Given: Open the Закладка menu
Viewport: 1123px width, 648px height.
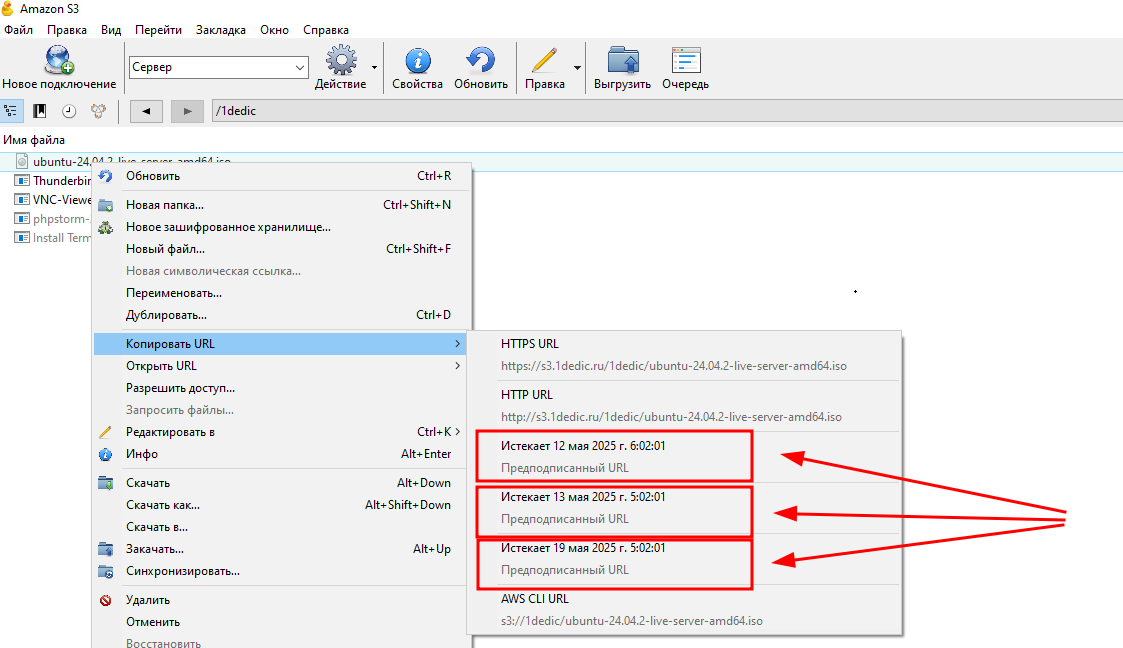Looking at the screenshot, I should [x=221, y=30].
